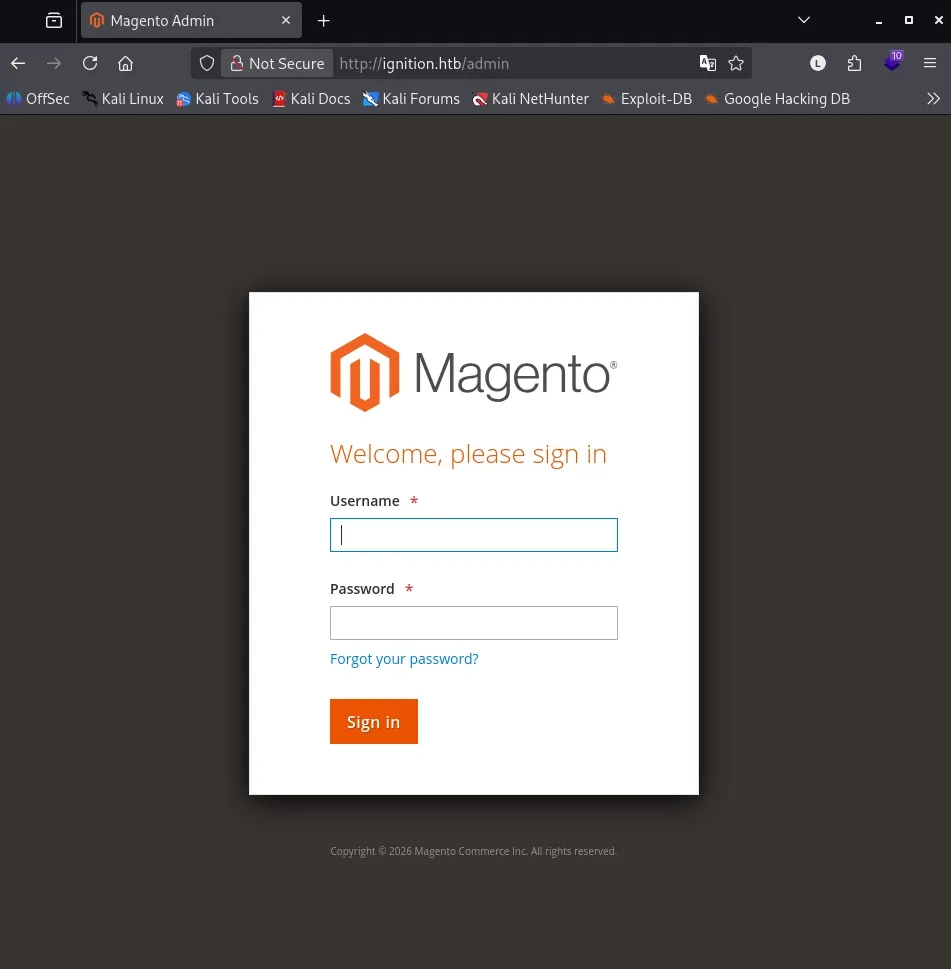
Task: Click the Magento copyright footer text
Action: point(473,851)
